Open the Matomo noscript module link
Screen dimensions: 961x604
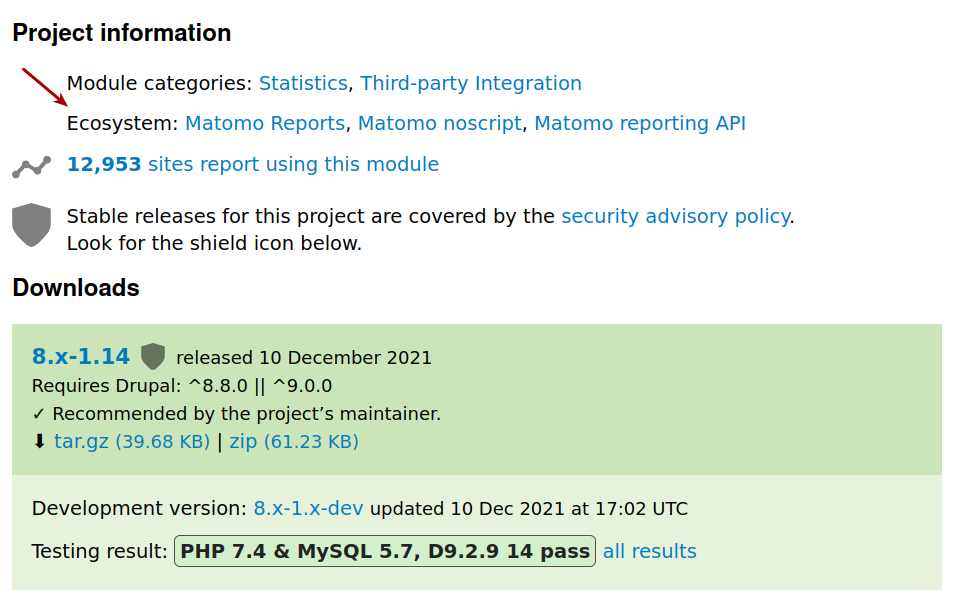(x=439, y=123)
